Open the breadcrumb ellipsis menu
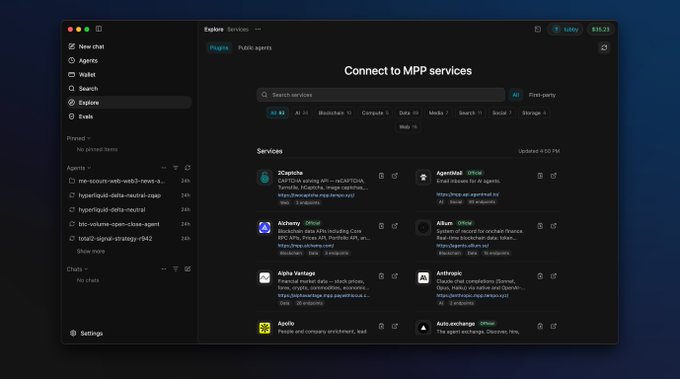This screenshot has height=379, width=680. tap(258, 29)
